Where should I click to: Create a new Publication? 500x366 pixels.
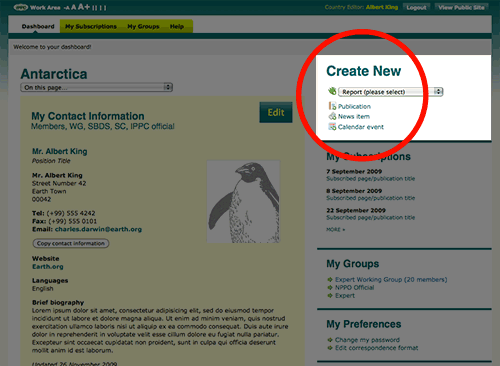click(x=354, y=106)
